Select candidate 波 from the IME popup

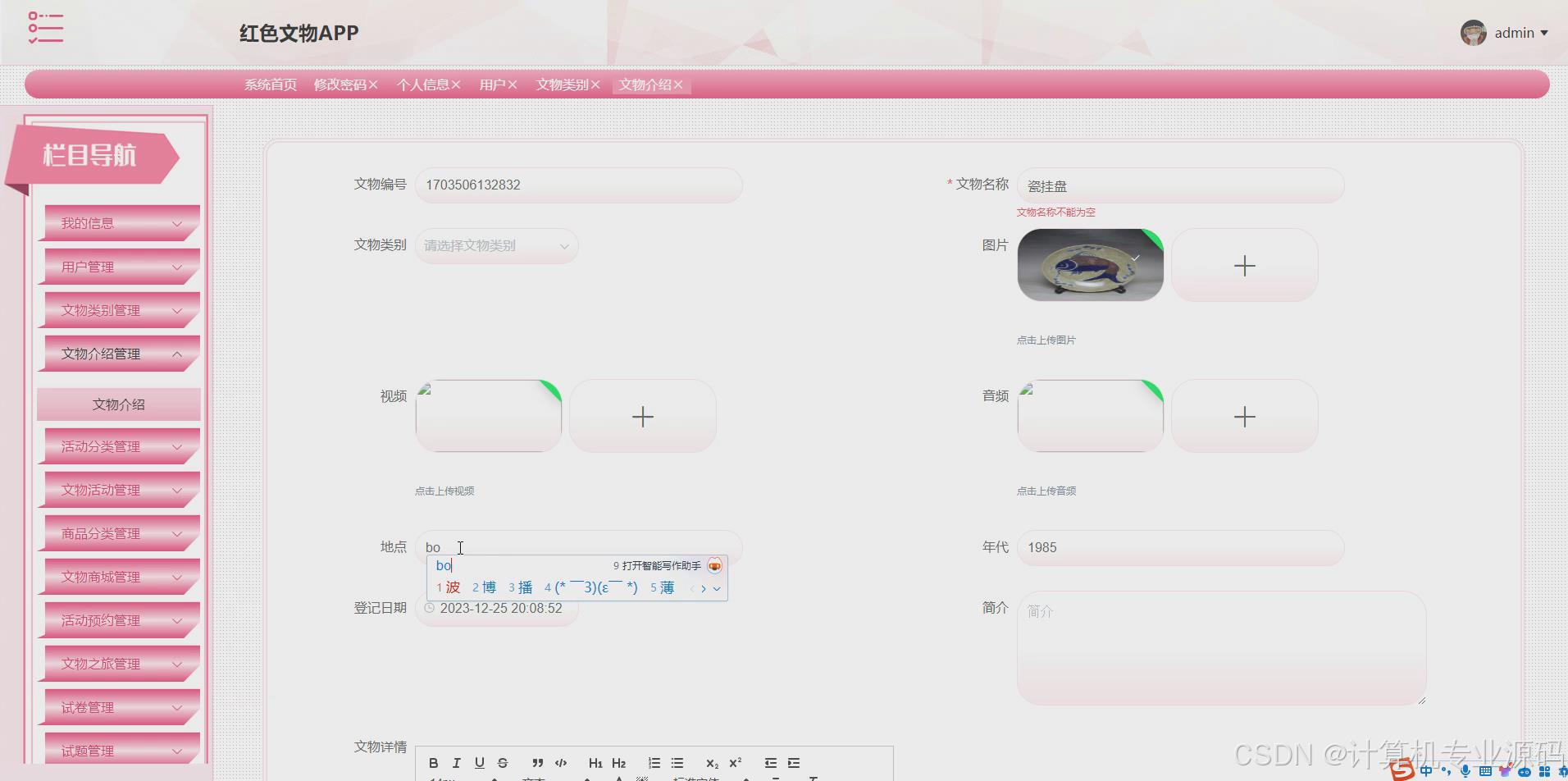point(453,587)
